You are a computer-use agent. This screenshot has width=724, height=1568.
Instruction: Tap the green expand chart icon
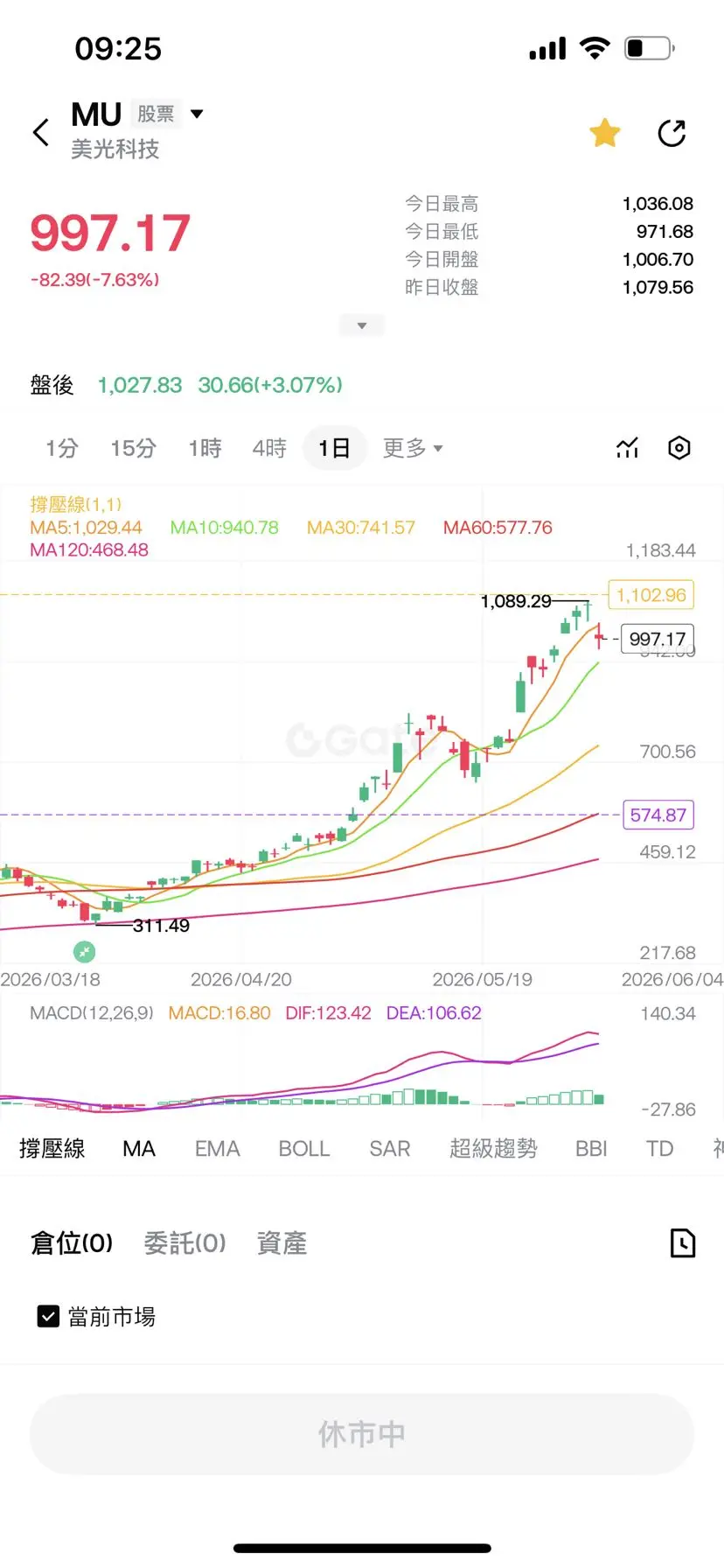(84, 951)
